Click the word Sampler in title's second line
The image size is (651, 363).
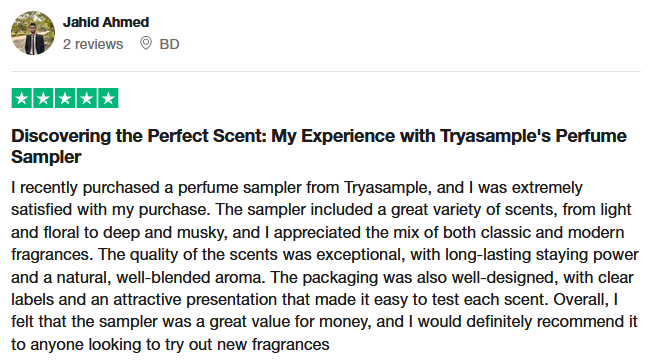point(46,157)
